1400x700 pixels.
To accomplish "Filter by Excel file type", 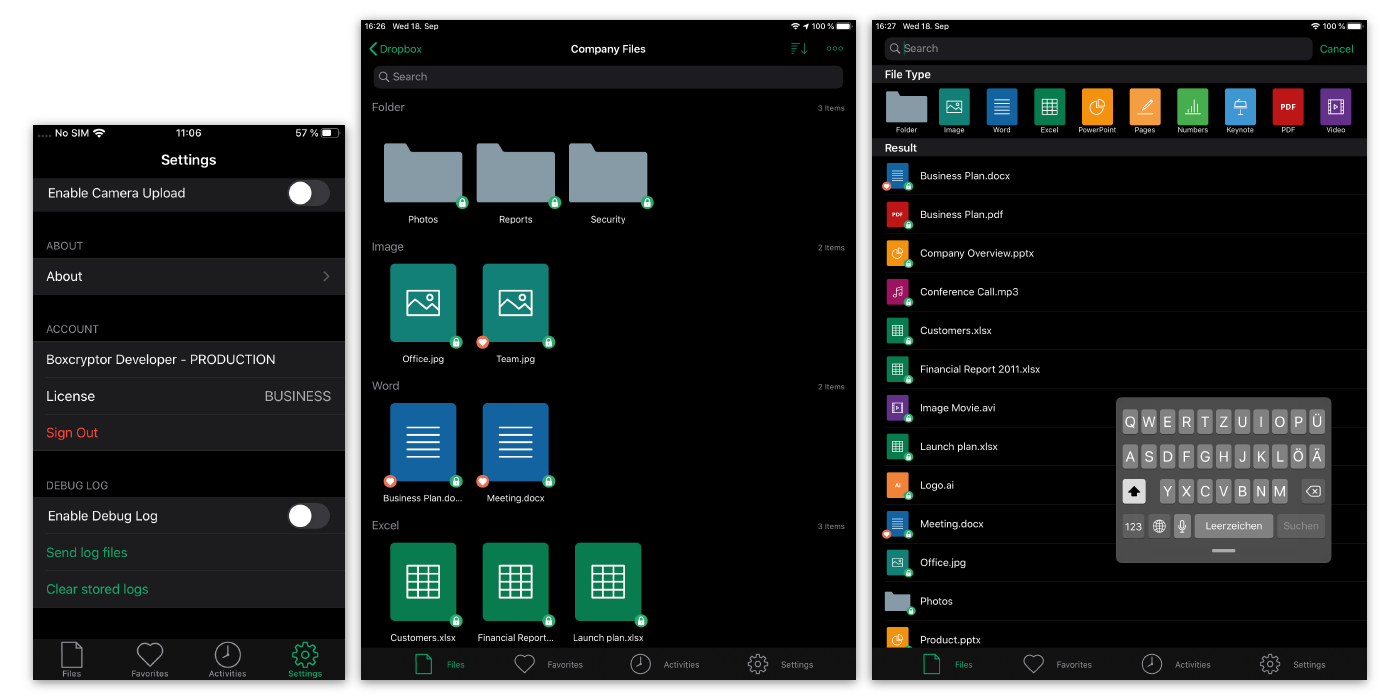I will point(1049,111).
